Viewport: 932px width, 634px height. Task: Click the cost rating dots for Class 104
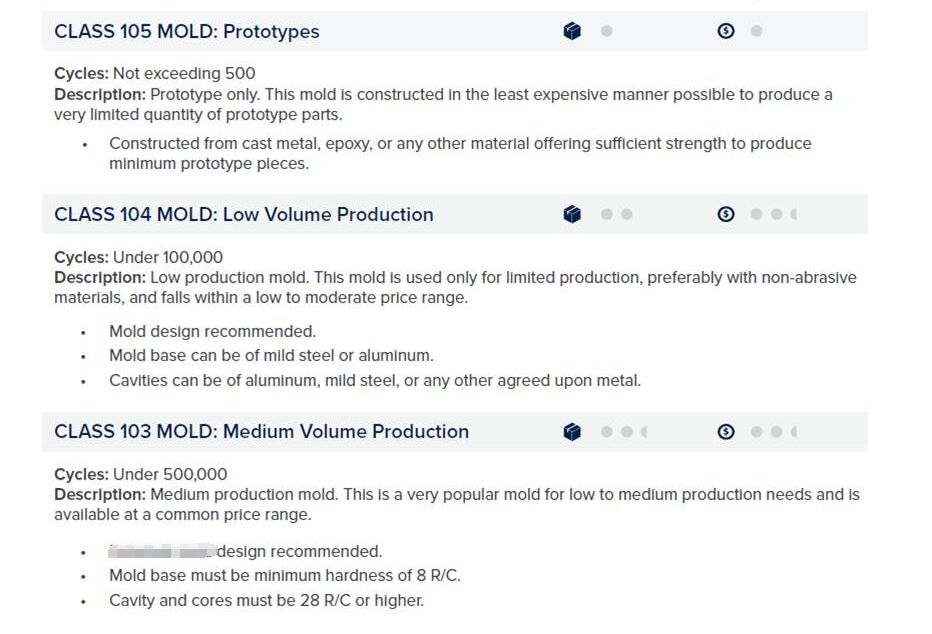(773, 214)
